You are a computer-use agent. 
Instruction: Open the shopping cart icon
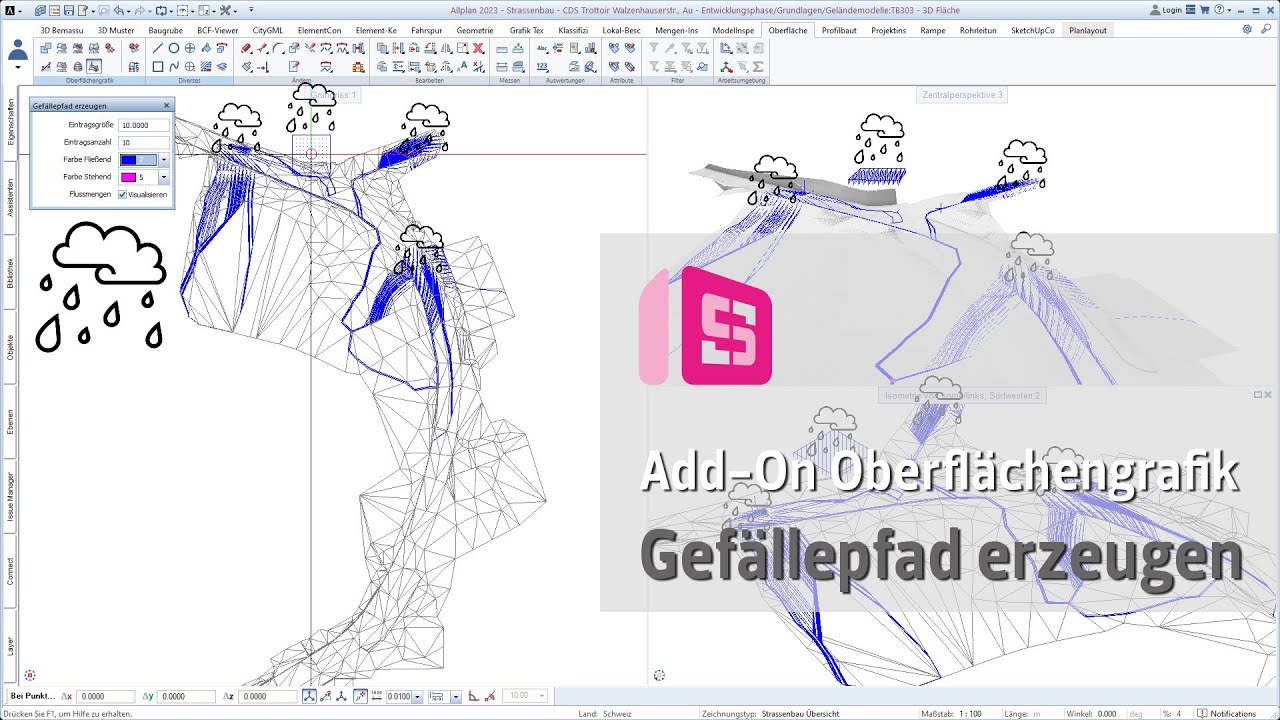coord(1204,10)
